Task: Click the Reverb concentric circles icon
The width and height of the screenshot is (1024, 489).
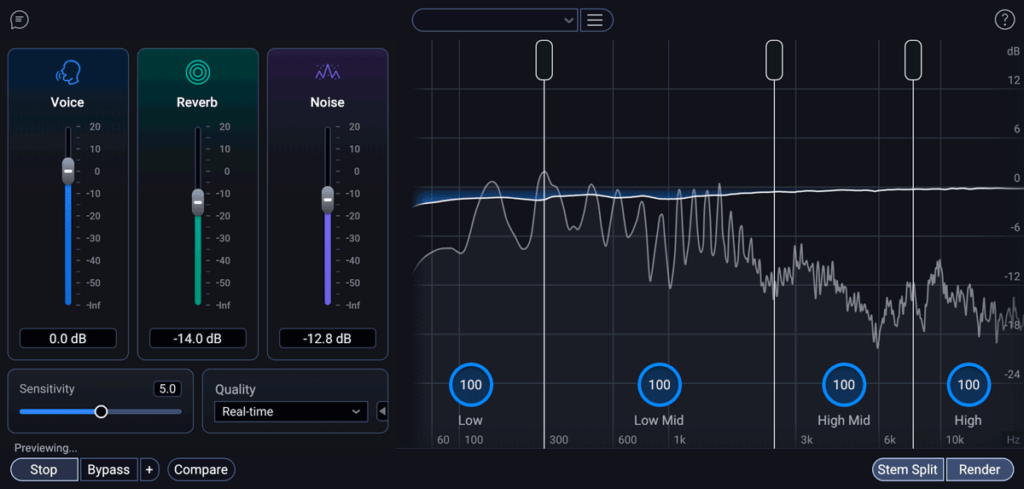Action: 197,73
